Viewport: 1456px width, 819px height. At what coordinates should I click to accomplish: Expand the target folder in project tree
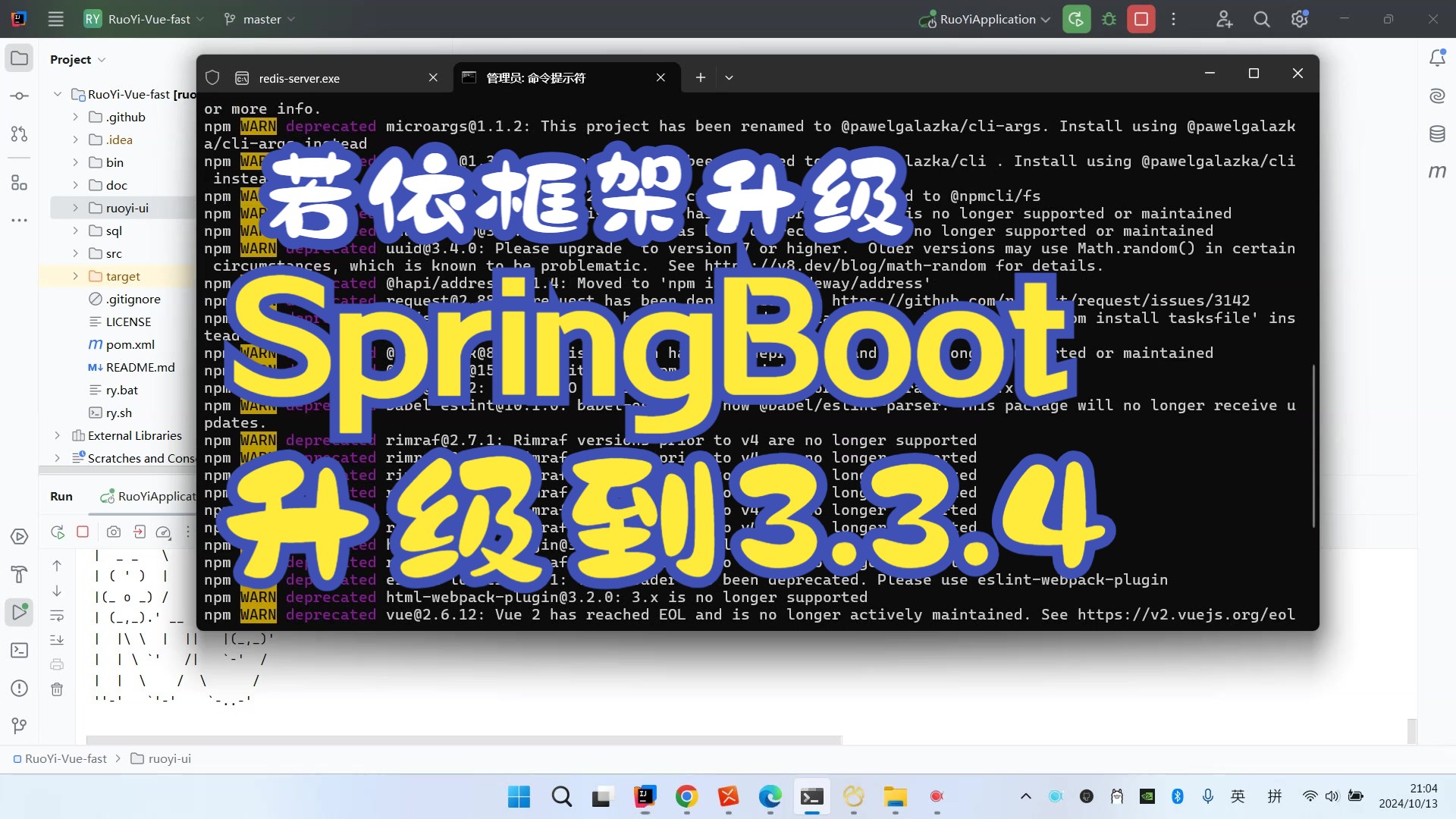(x=78, y=275)
